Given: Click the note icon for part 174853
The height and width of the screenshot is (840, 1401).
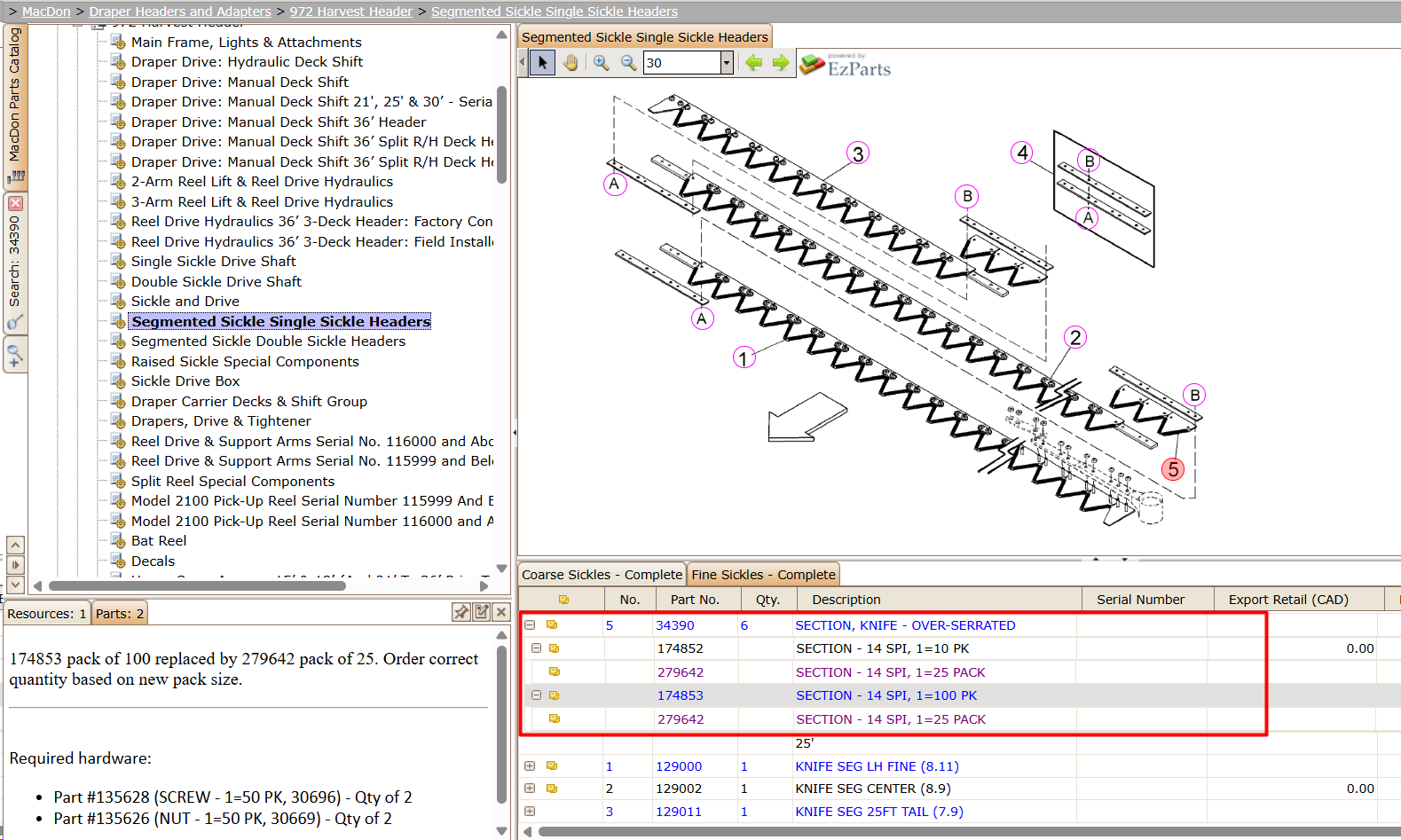Looking at the screenshot, I should coord(554,695).
